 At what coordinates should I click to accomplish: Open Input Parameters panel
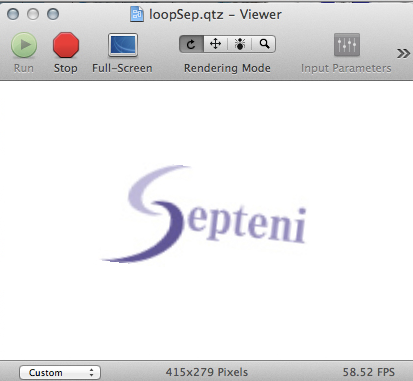(x=347, y=45)
